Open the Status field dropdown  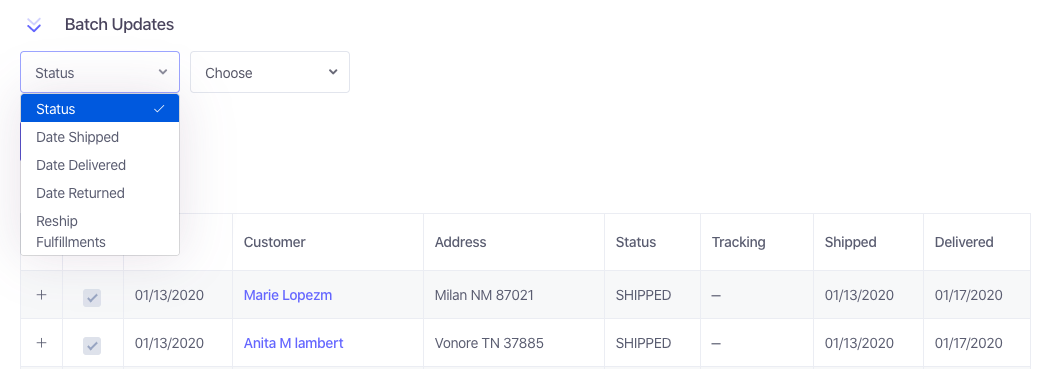100,72
